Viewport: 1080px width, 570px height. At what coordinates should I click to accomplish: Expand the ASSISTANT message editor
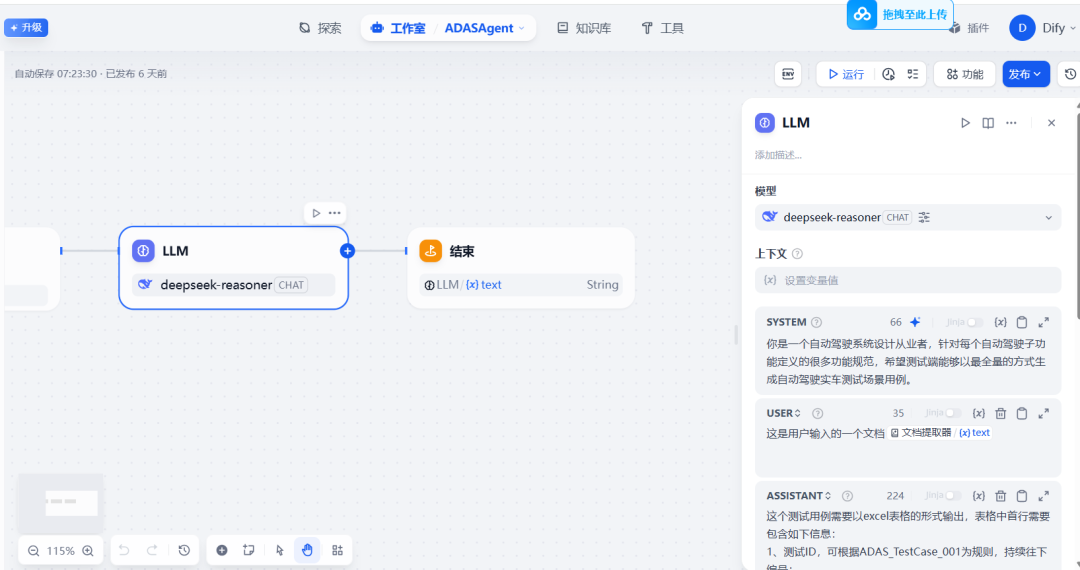[1043, 496]
